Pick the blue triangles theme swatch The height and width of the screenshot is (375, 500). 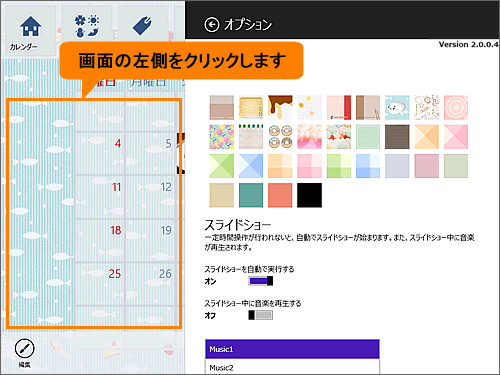click(x=251, y=166)
